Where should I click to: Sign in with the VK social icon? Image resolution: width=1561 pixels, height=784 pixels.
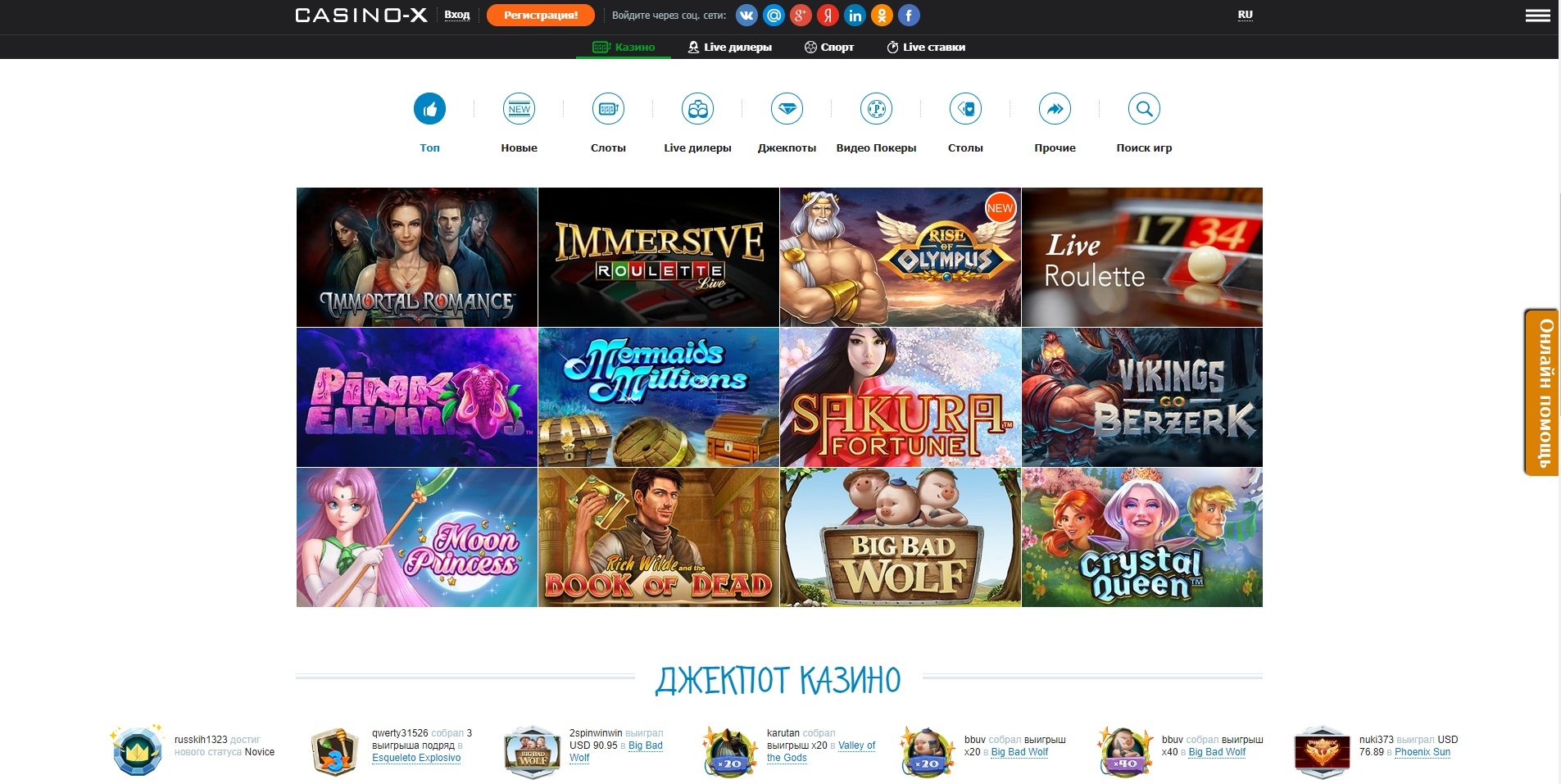point(745,14)
